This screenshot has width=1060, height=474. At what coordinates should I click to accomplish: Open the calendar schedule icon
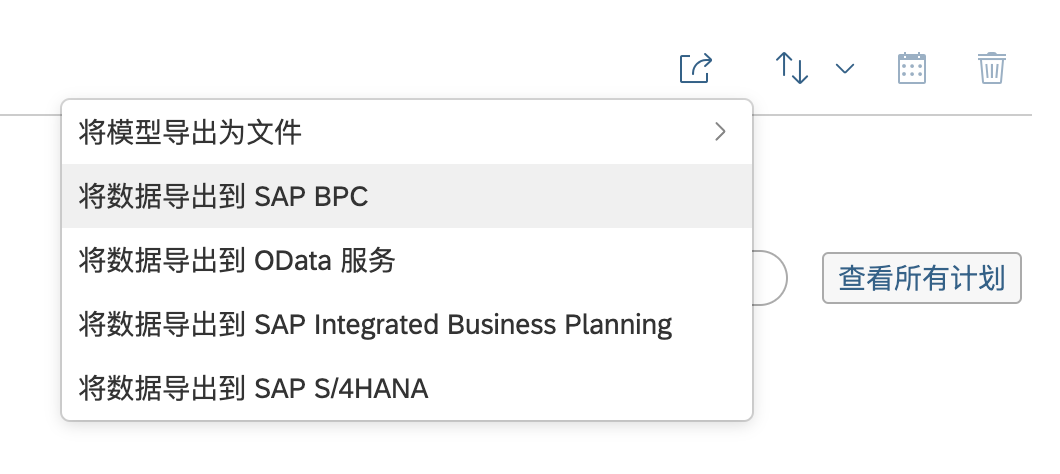point(912,68)
